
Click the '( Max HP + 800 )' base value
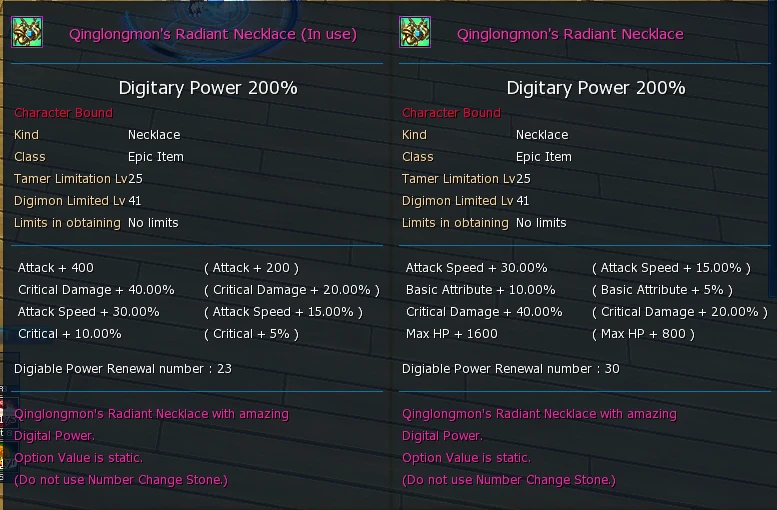click(644, 334)
